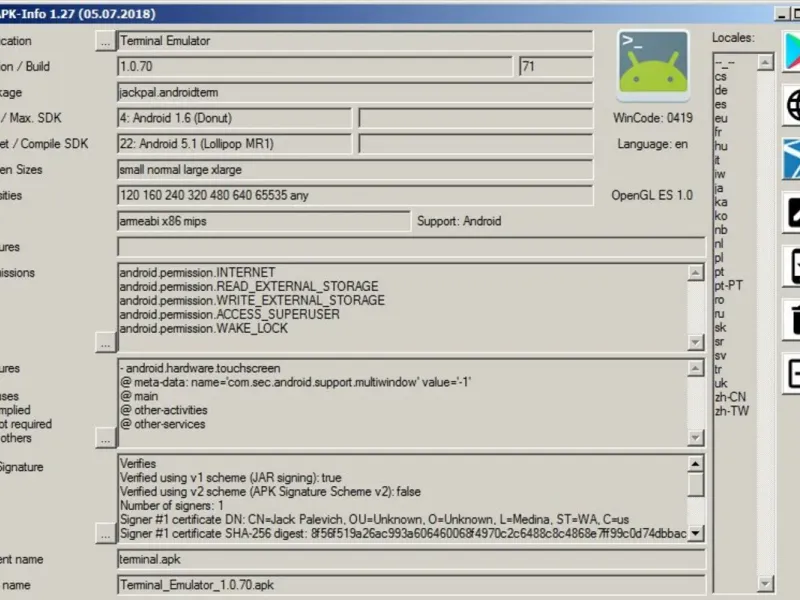This screenshot has height=600, width=800.
Task: Click the Signature box scrollbar thumb
Action: [x=695, y=485]
